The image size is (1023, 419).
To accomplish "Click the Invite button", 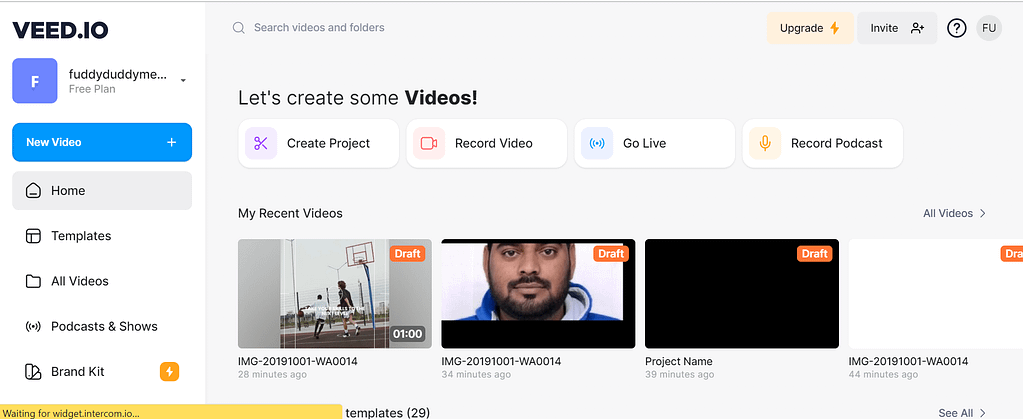I will pos(897,28).
